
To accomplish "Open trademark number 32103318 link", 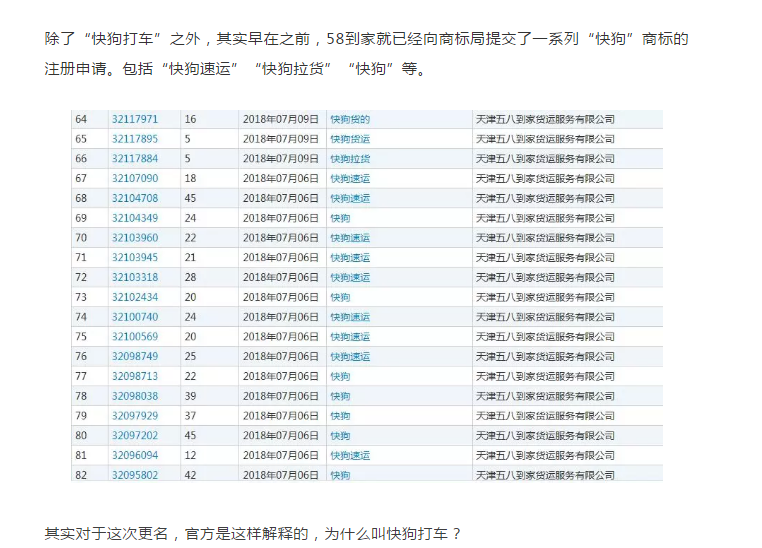I will pyautogui.click(x=135, y=277).
